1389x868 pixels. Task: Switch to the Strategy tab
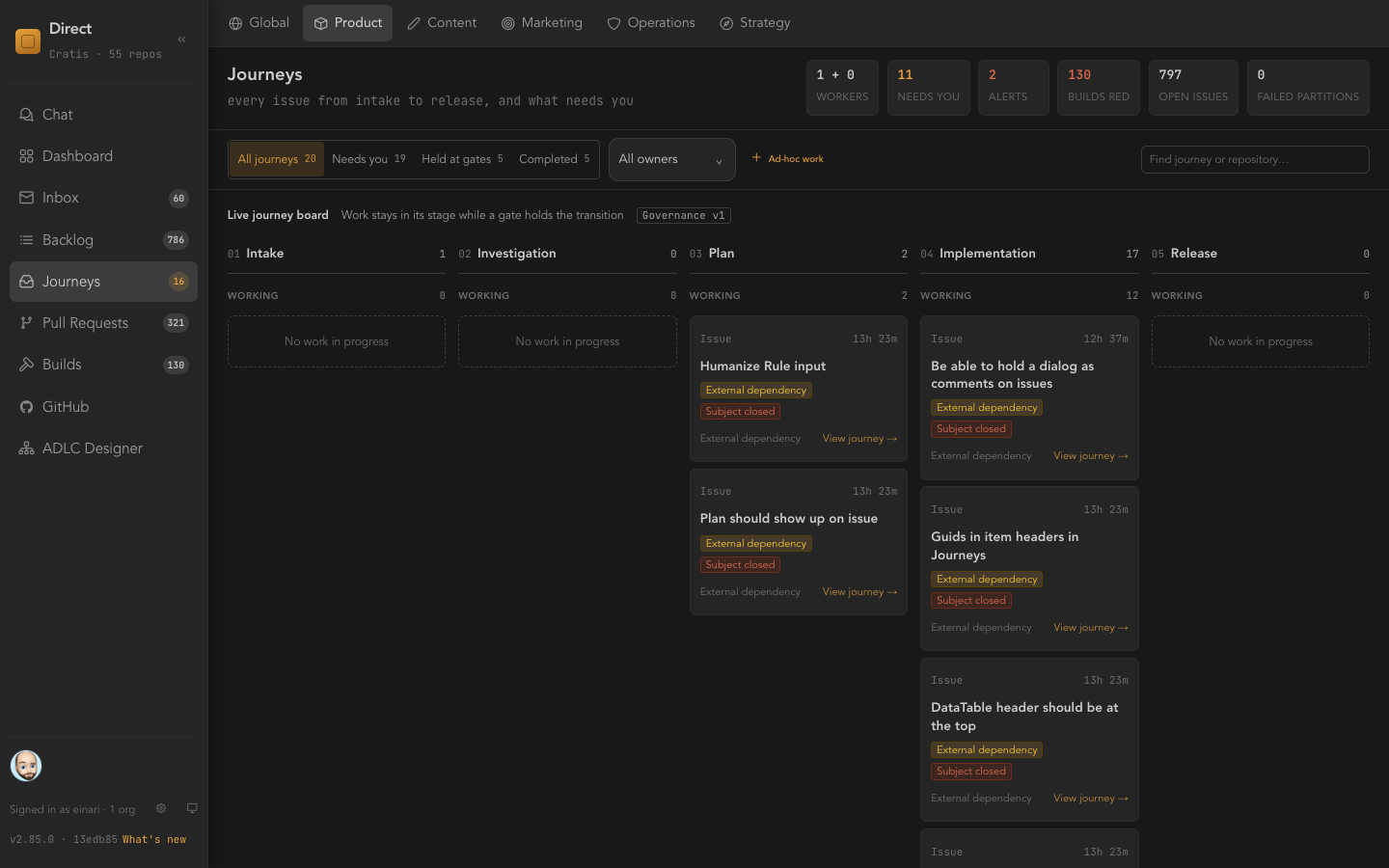[x=755, y=23]
